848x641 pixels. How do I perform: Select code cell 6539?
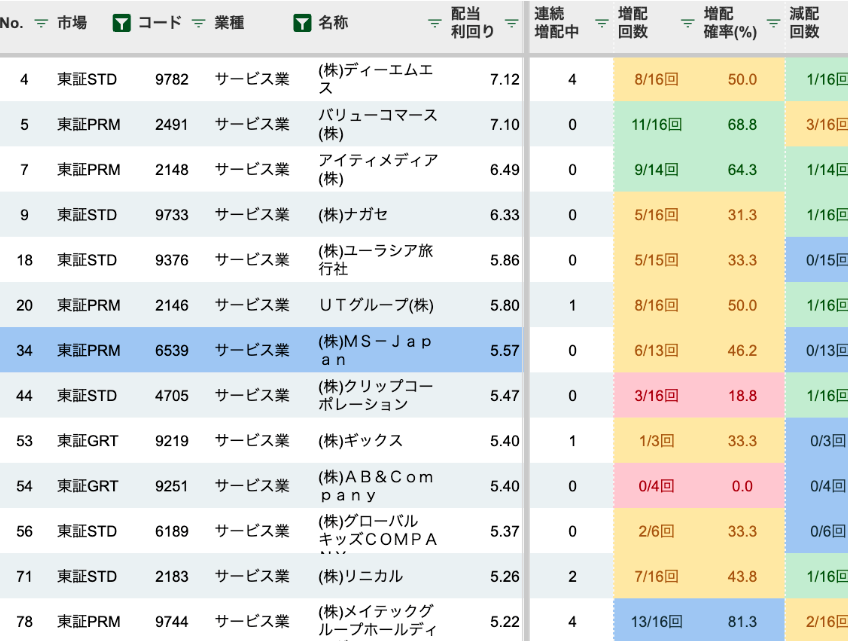(x=172, y=351)
